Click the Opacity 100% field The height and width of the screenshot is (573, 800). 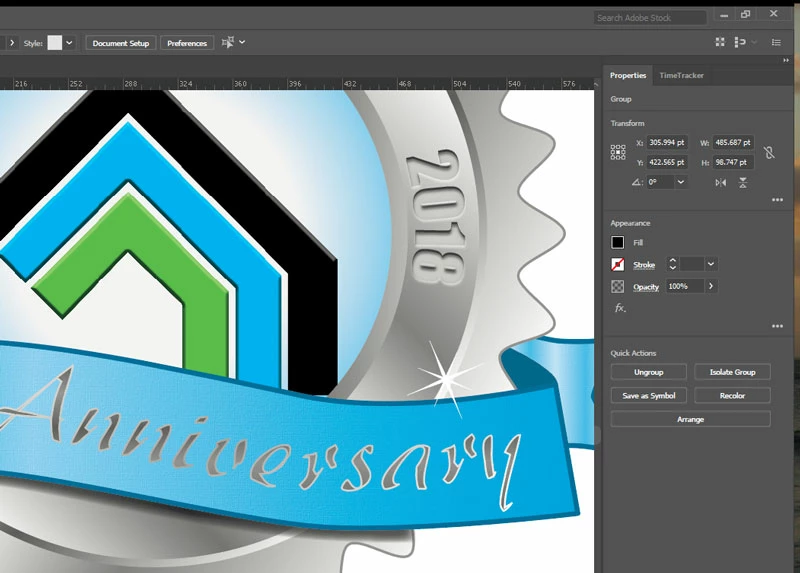click(x=685, y=286)
